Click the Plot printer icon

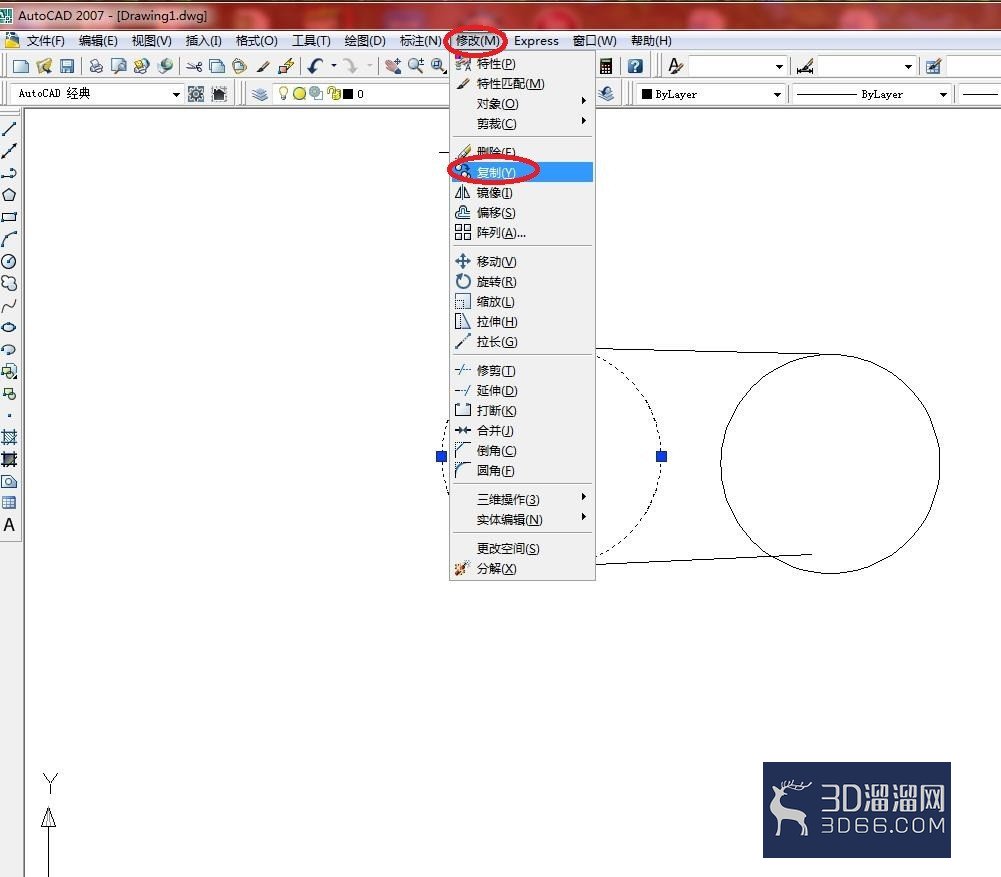coord(96,66)
